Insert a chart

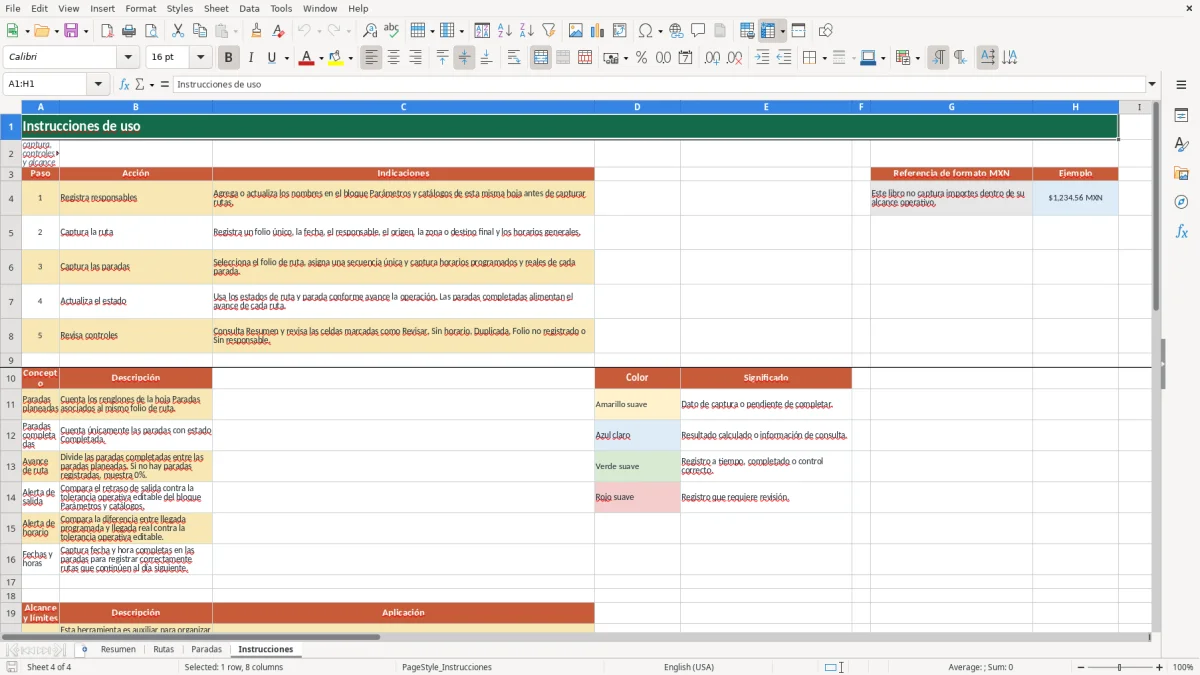(x=598, y=31)
